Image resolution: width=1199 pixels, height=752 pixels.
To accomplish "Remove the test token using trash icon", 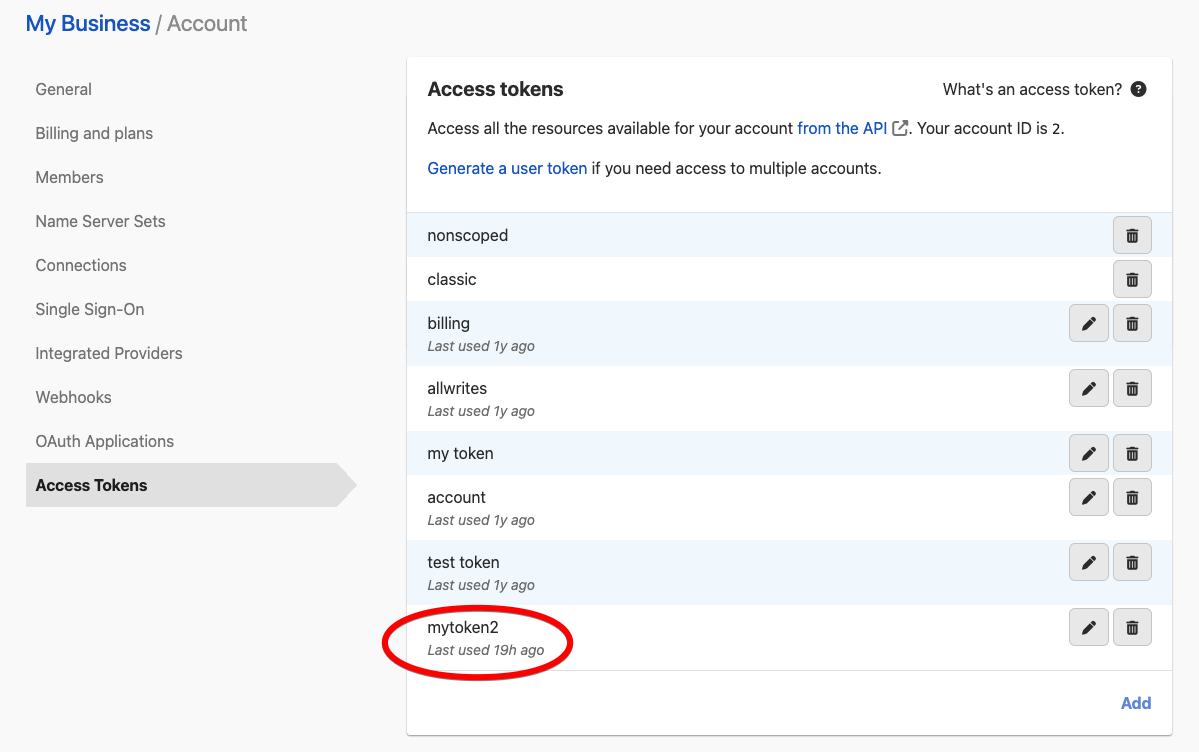I will [1132, 562].
